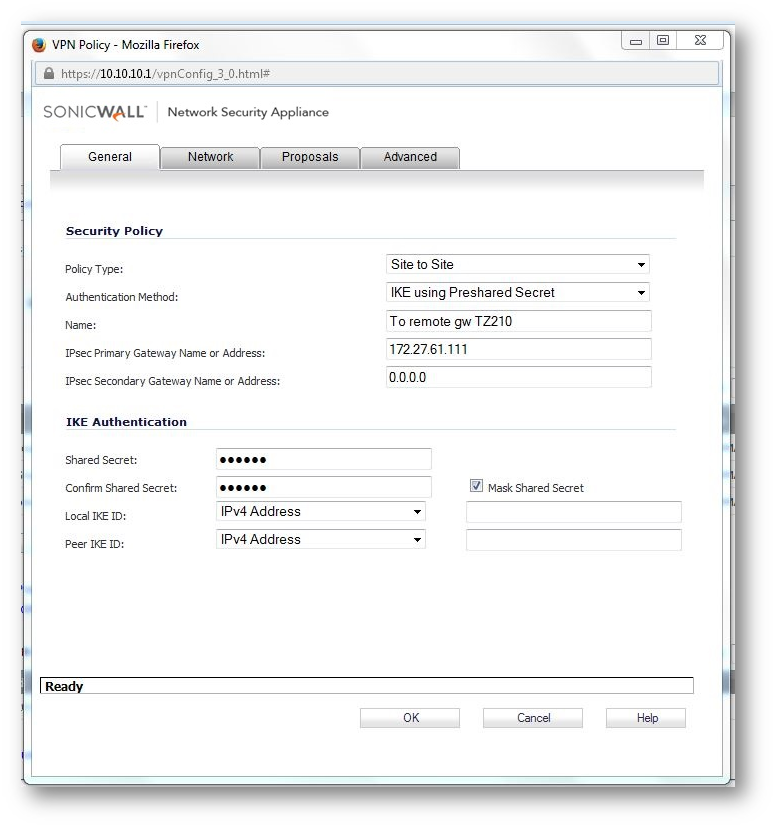
Task: Switch to the Network tab
Action: (x=210, y=157)
